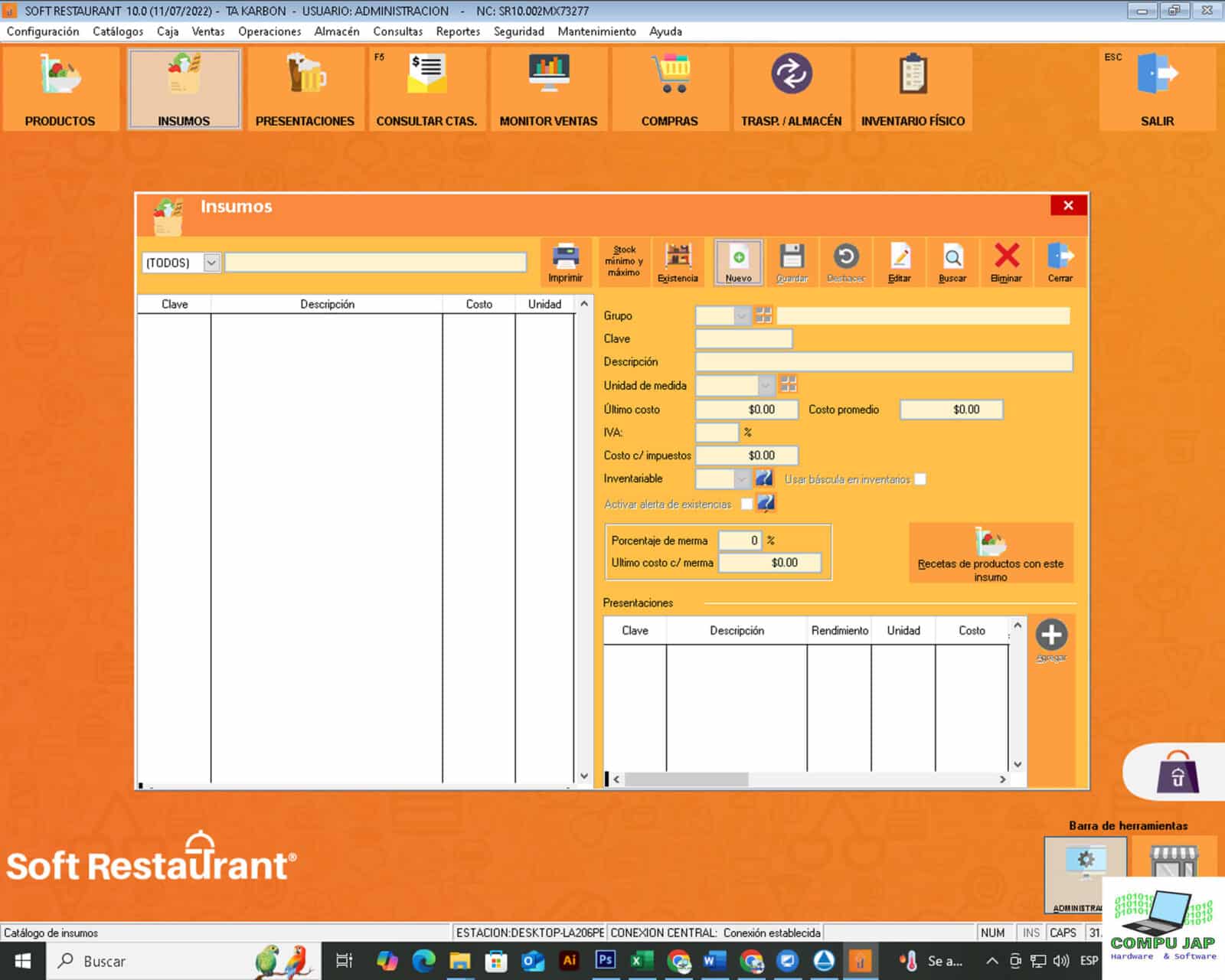Screen dimensions: 1225x980
Task: Open File Explorer from taskbar
Action: point(459,960)
